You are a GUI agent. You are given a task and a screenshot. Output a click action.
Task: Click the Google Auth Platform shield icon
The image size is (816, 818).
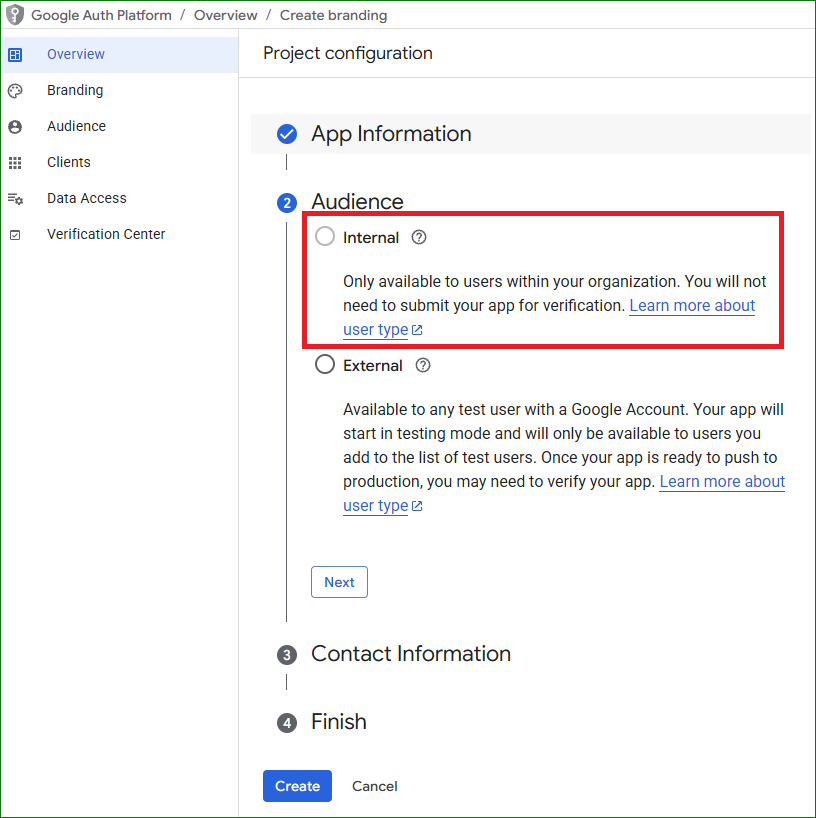(15, 15)
